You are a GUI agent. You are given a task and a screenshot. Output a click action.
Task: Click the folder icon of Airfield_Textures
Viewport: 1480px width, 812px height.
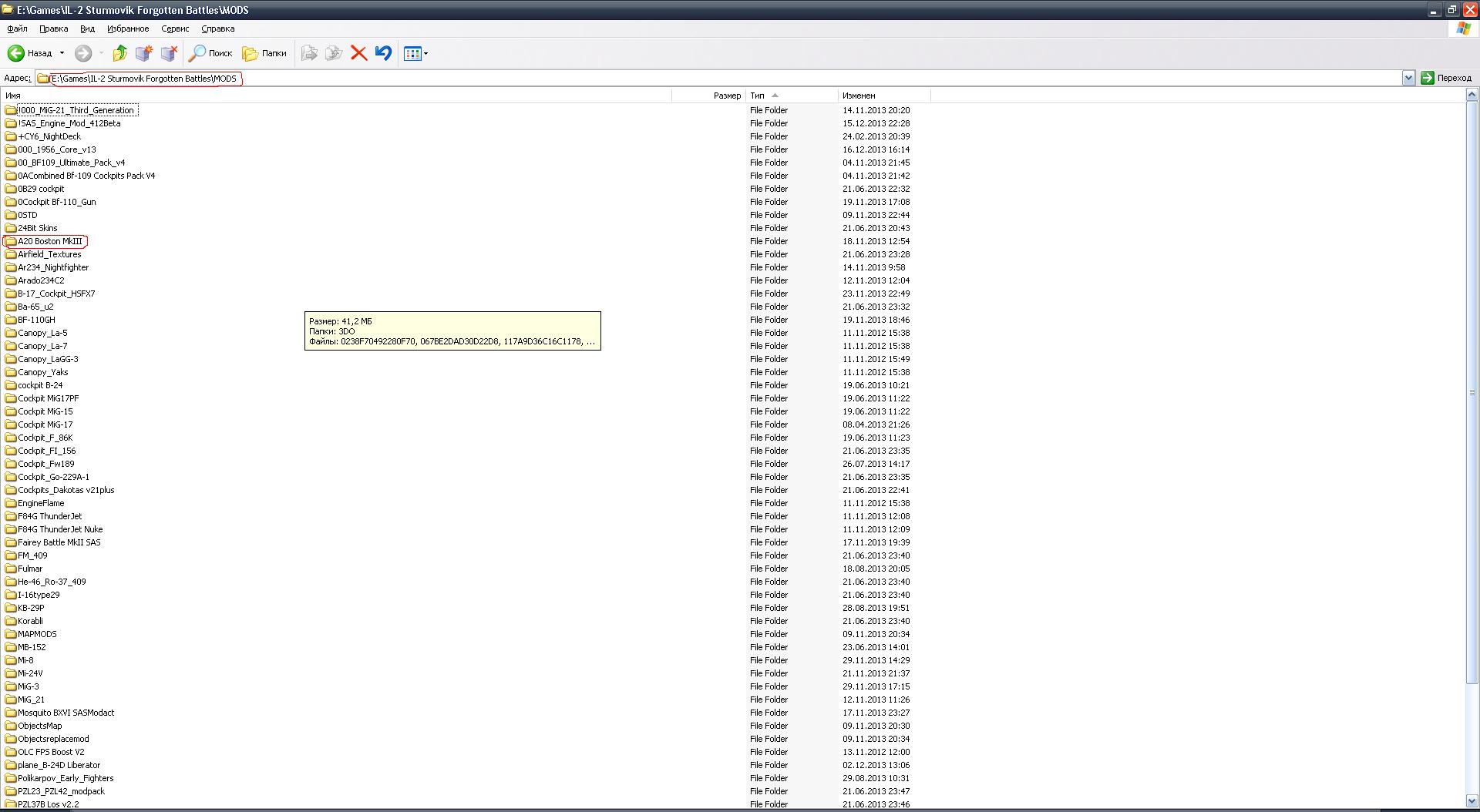point(11,254)
